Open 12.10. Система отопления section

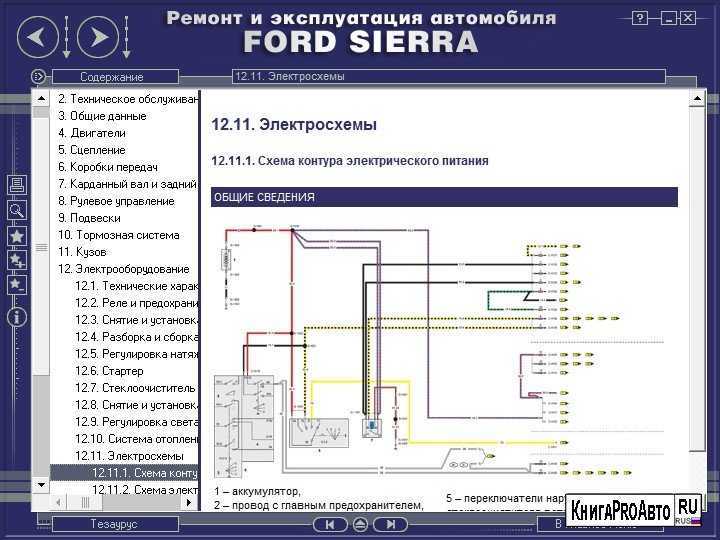[x=136, y=439]
